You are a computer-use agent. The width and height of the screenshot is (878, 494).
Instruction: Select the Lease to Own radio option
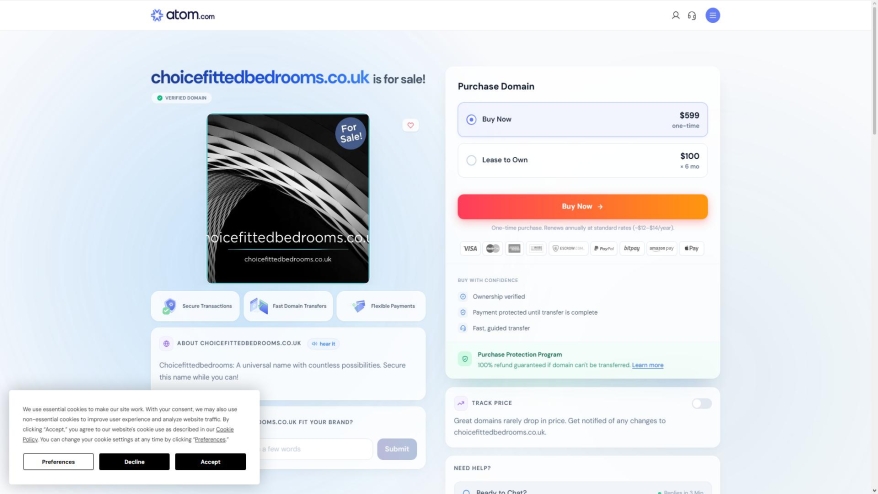click(471, 160)
